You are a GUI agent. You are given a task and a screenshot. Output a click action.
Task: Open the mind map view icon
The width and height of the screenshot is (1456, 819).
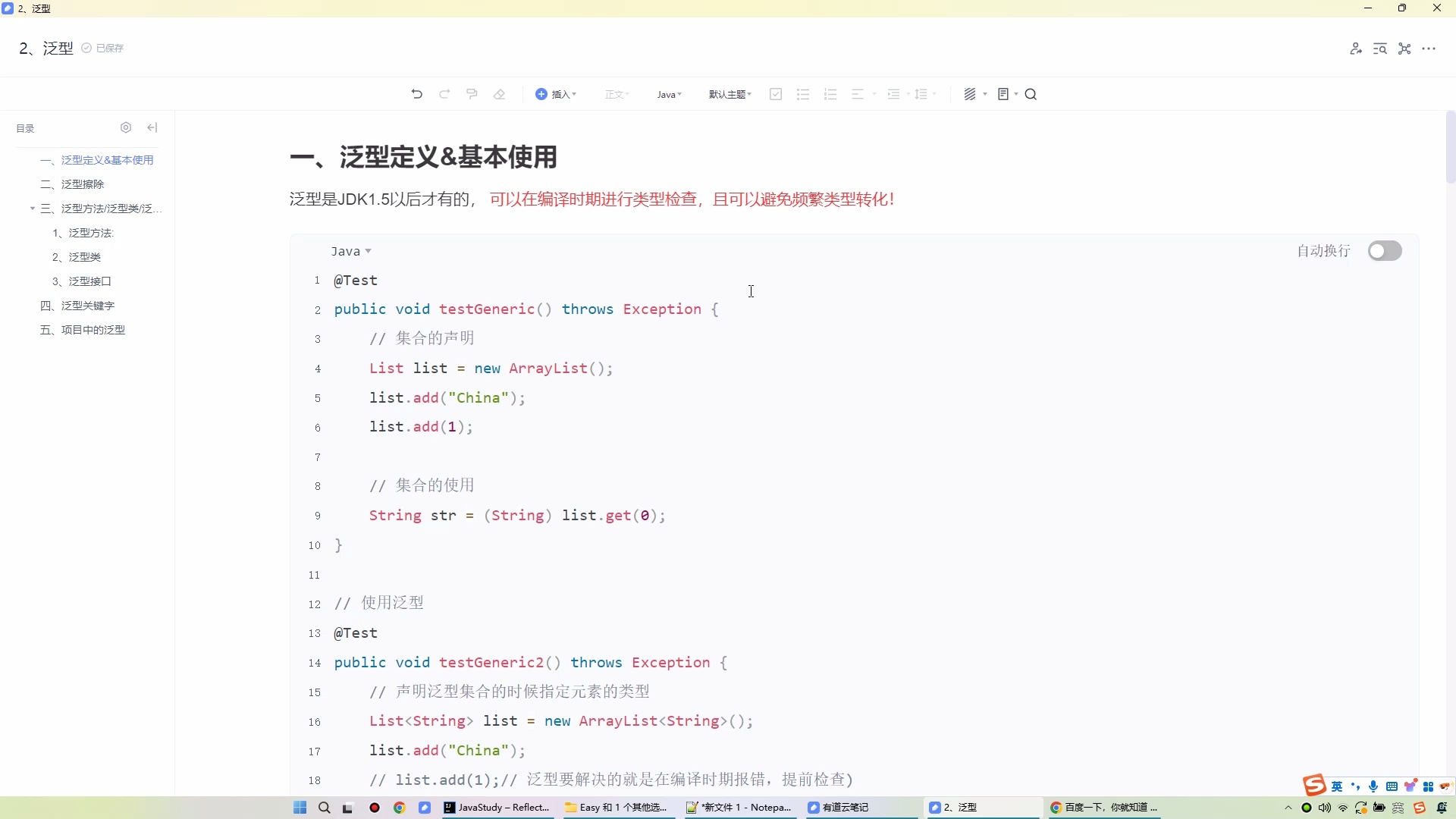pos(1404,48)
